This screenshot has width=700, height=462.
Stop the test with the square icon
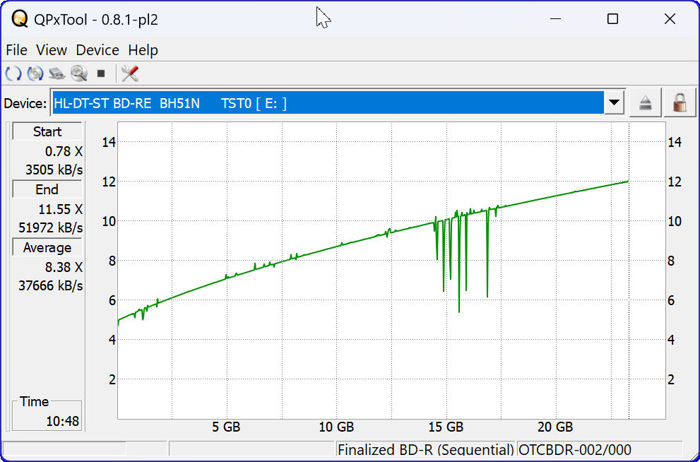point(101,74)
